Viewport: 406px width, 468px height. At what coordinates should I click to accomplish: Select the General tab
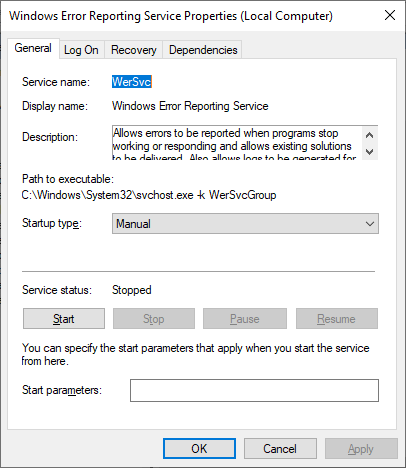(x=33, y=48)
